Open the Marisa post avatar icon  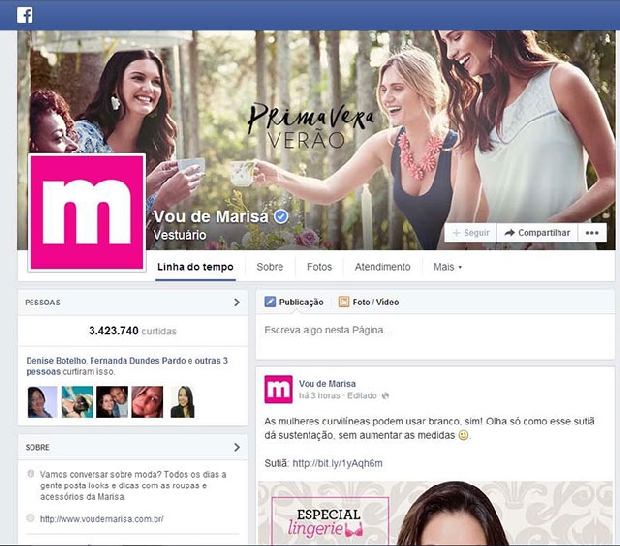click(278, 389)
